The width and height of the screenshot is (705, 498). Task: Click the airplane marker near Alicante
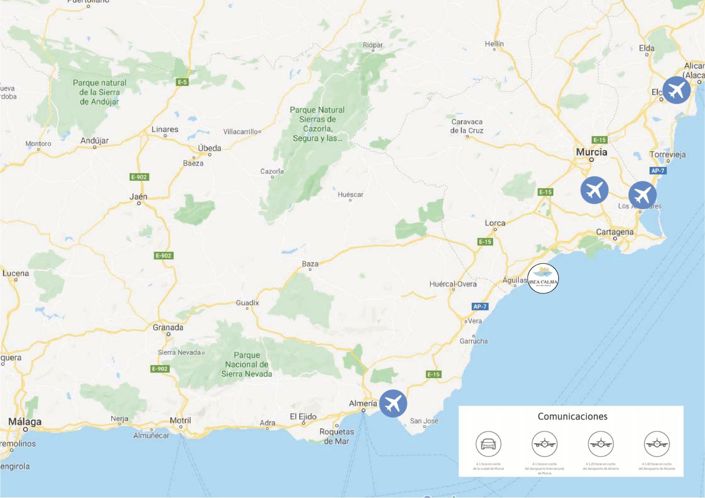click(676, 90)
